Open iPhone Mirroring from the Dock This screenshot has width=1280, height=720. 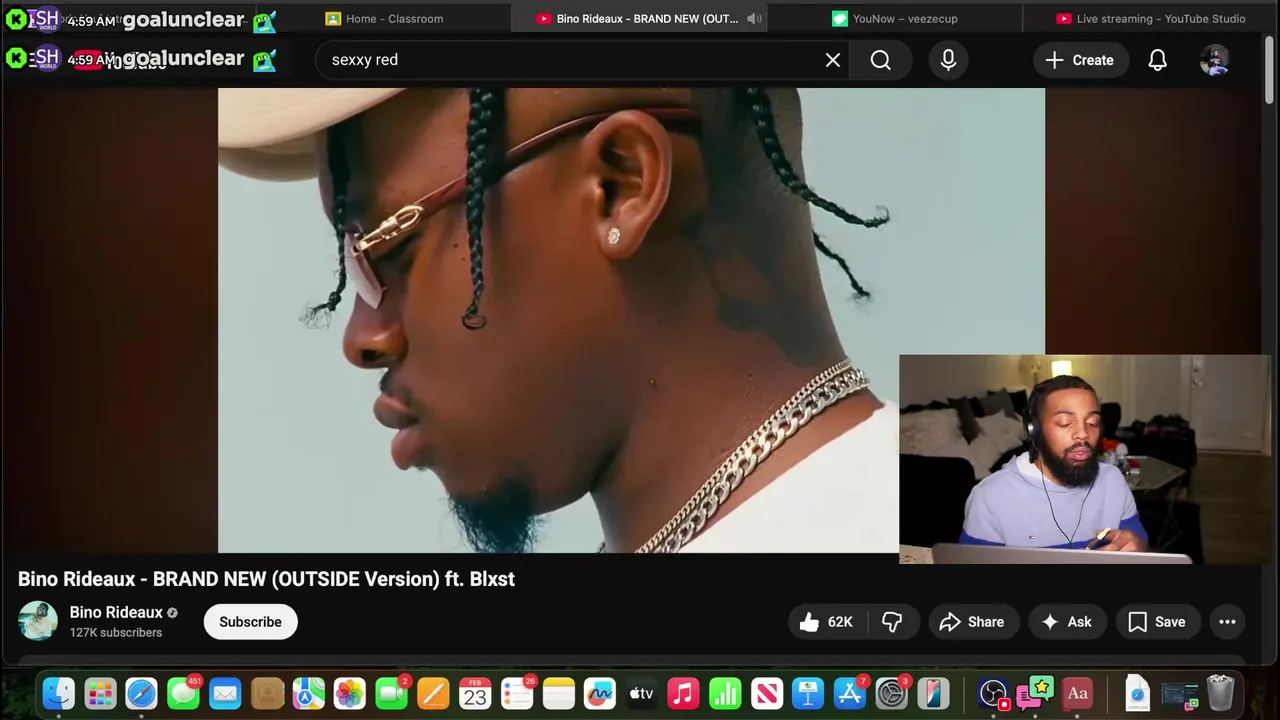point(933,693)
